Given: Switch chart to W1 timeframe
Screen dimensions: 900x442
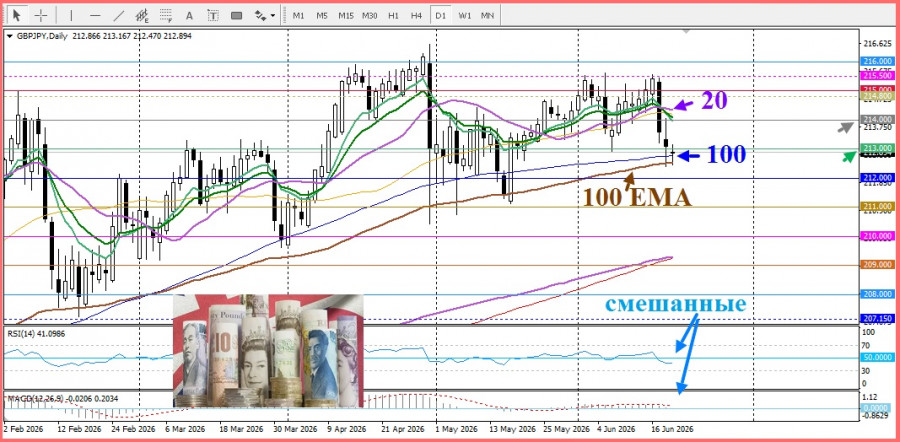Looking at the screenshot, I should coord(464,15).
